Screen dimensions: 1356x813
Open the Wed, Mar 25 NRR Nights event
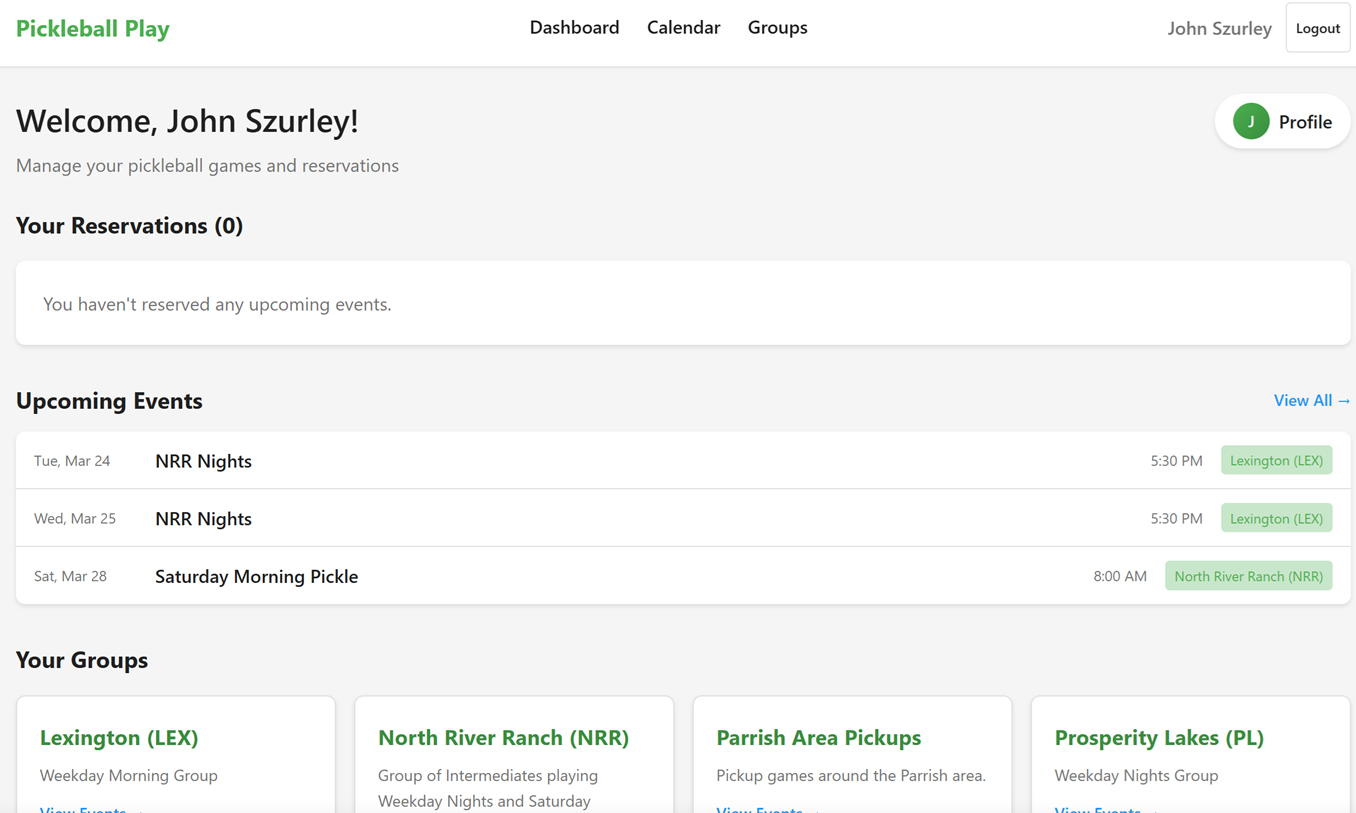[683, 518]
